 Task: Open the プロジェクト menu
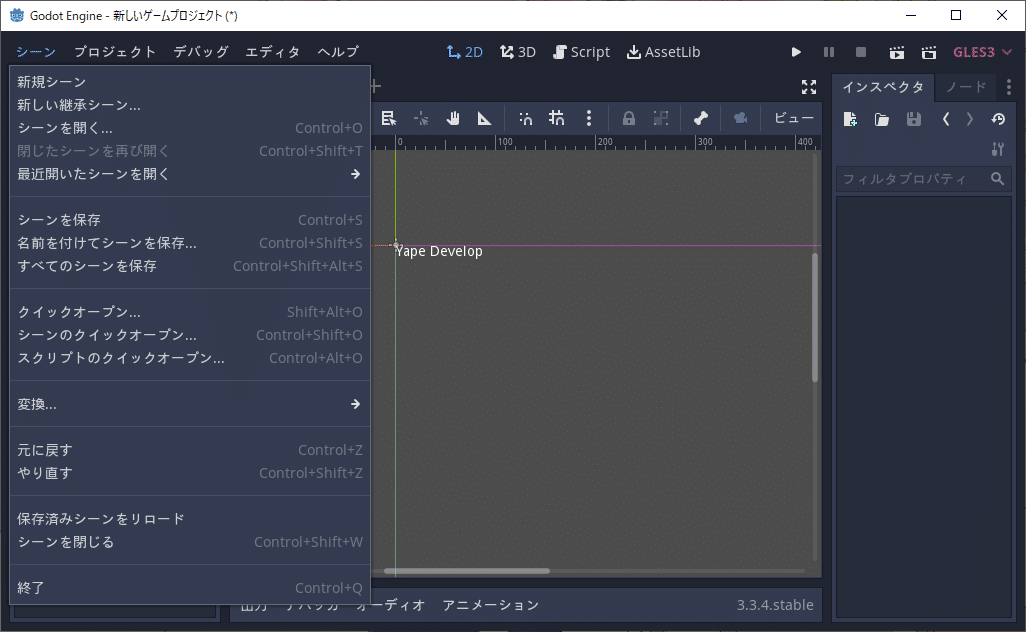[x=115, y=52]
